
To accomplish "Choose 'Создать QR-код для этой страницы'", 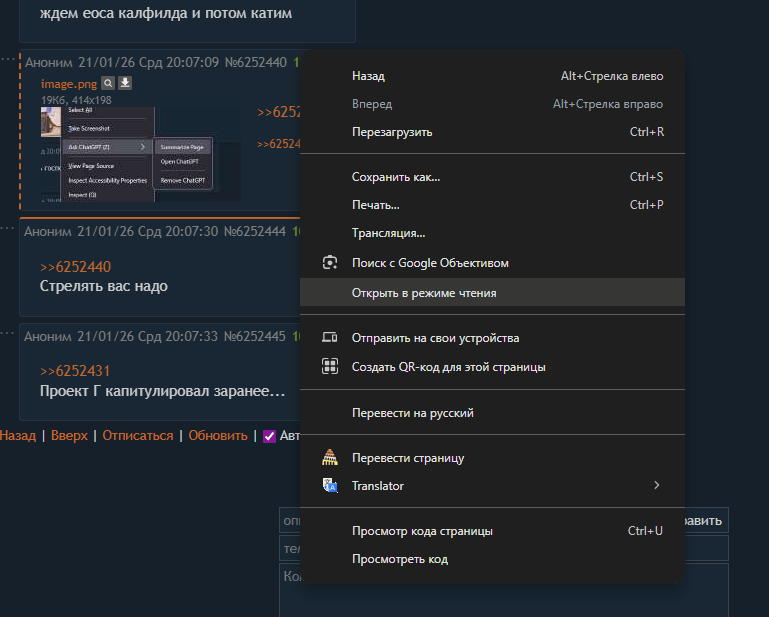I will 492,367.
